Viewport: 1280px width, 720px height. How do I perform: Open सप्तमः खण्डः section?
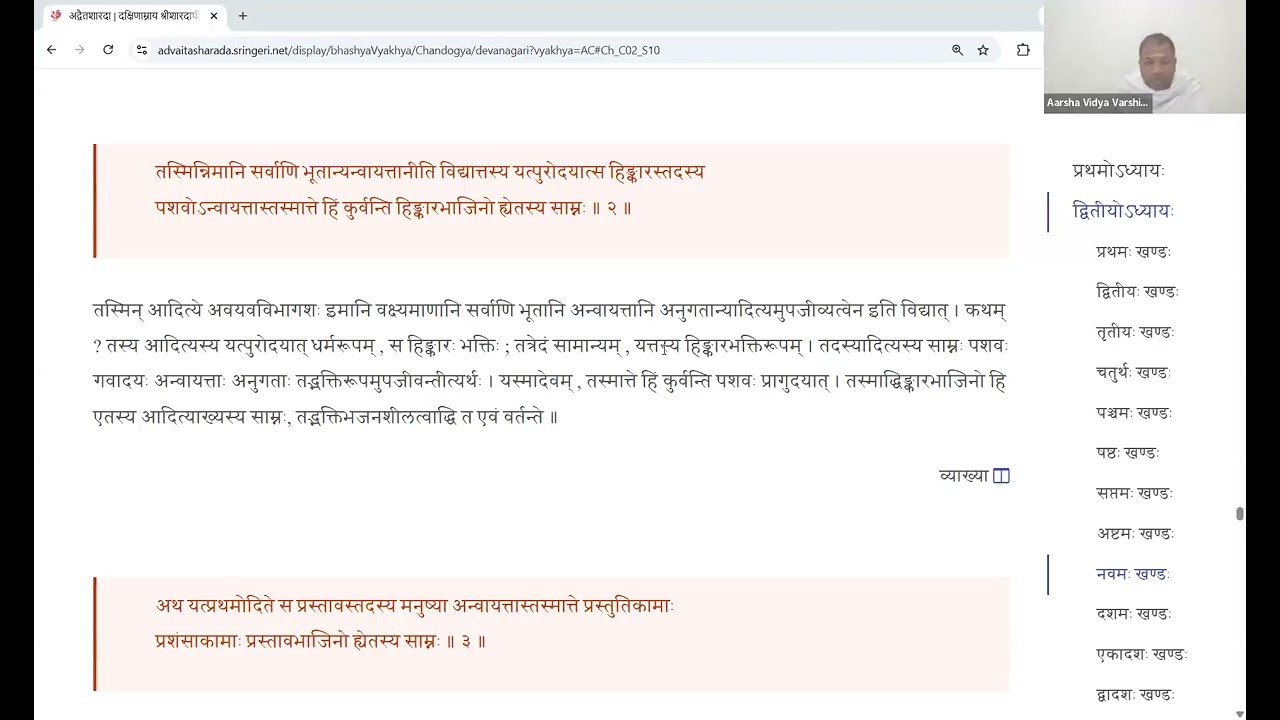tap(1134, 493)
